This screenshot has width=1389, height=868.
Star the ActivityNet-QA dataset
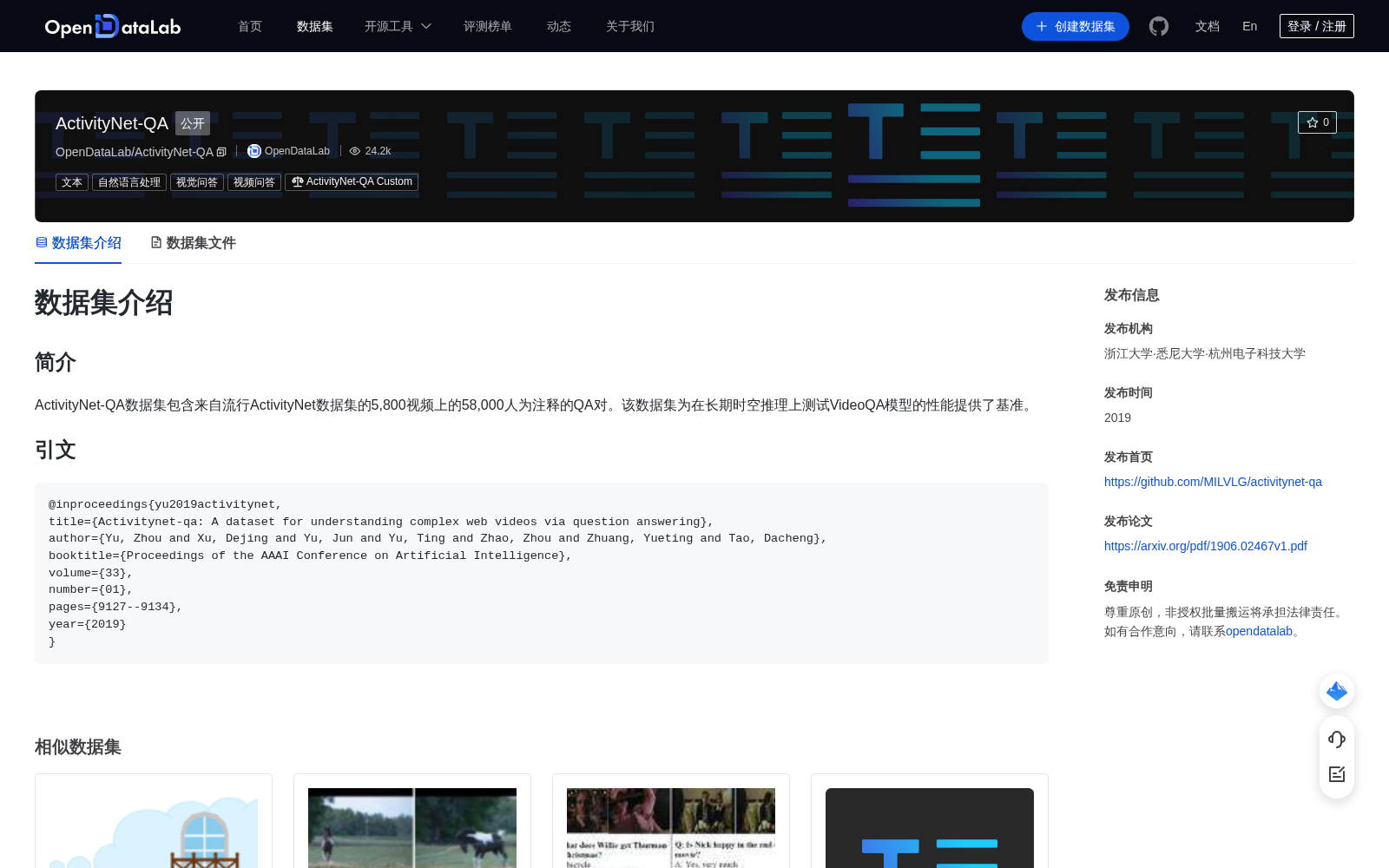tap(1317, 122)
